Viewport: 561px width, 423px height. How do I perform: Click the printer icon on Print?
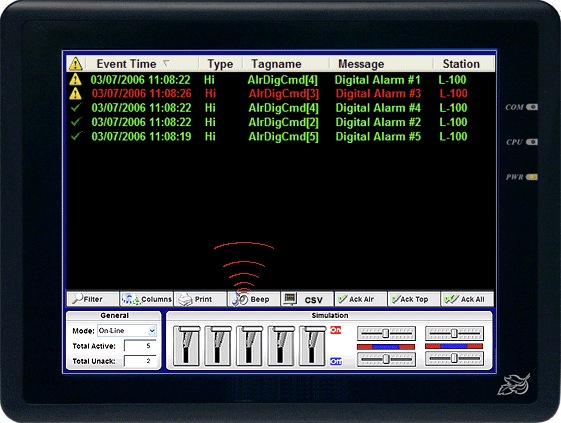pos(185,300)
